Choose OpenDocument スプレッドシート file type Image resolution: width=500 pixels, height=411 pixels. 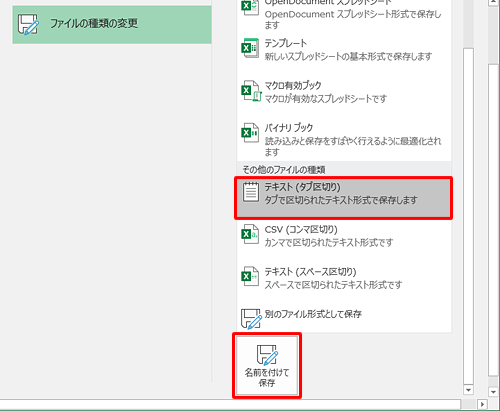(x=344, y=14)
